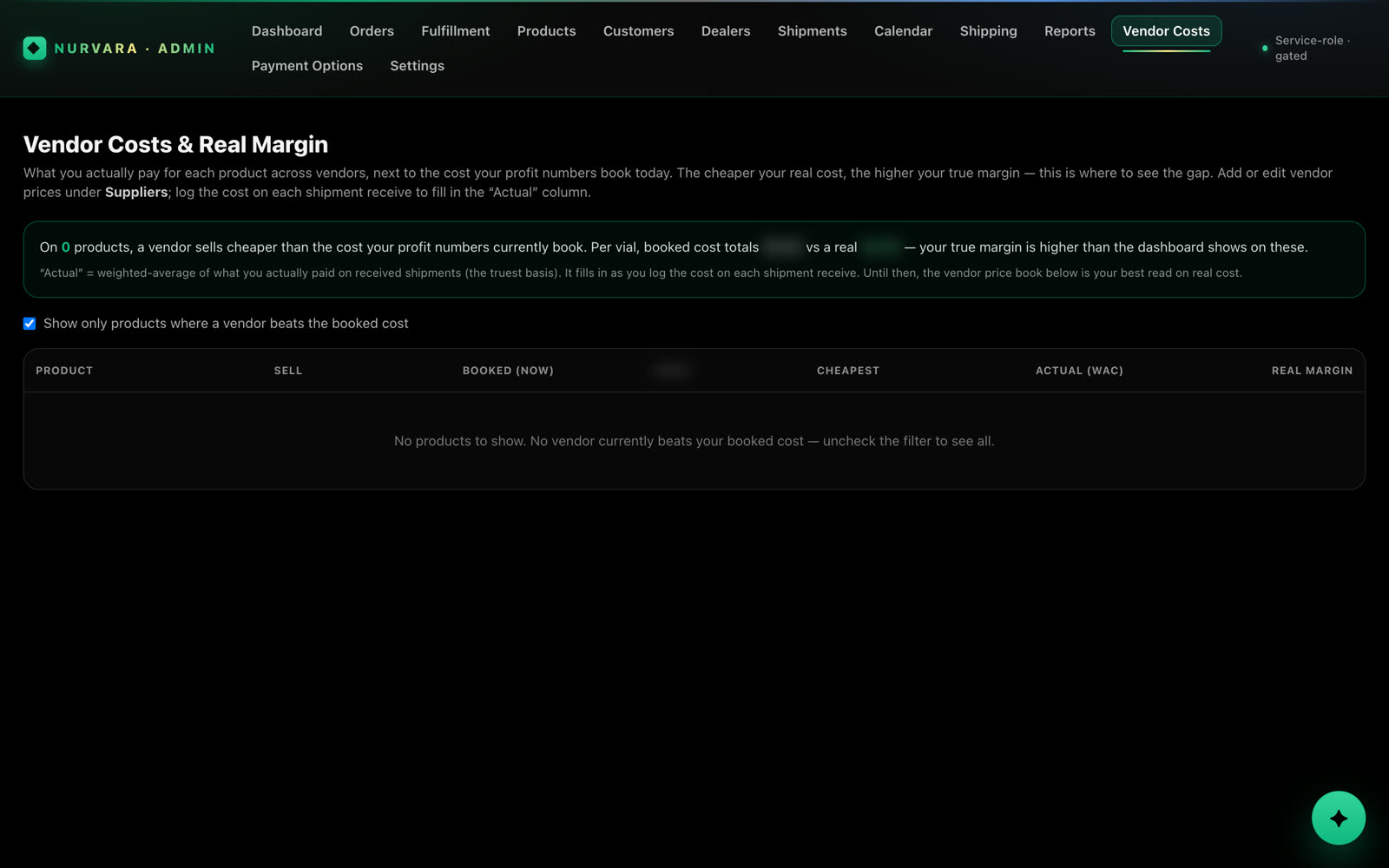Open Payment Options in navigation
Viewport: 1389px width, 868px height.
[x=307, y=66]
